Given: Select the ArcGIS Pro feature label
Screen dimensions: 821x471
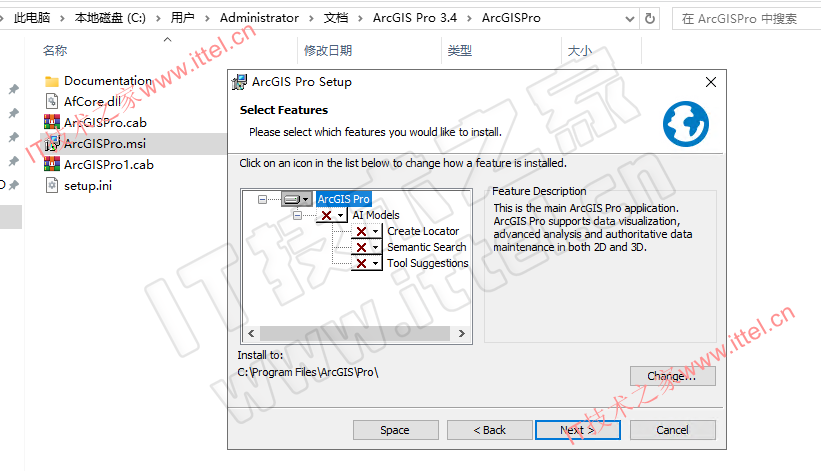Looking at the screenshot, I should click(344, 199).
